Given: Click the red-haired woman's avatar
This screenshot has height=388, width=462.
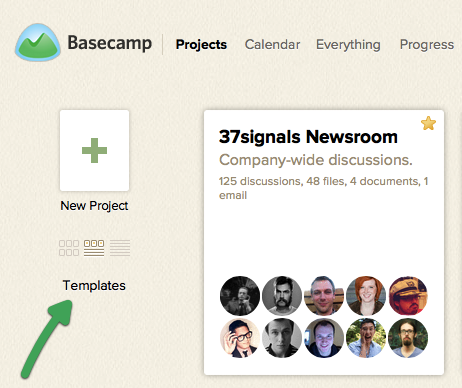Looking at the screenshot, I should [x=366, y=296].
